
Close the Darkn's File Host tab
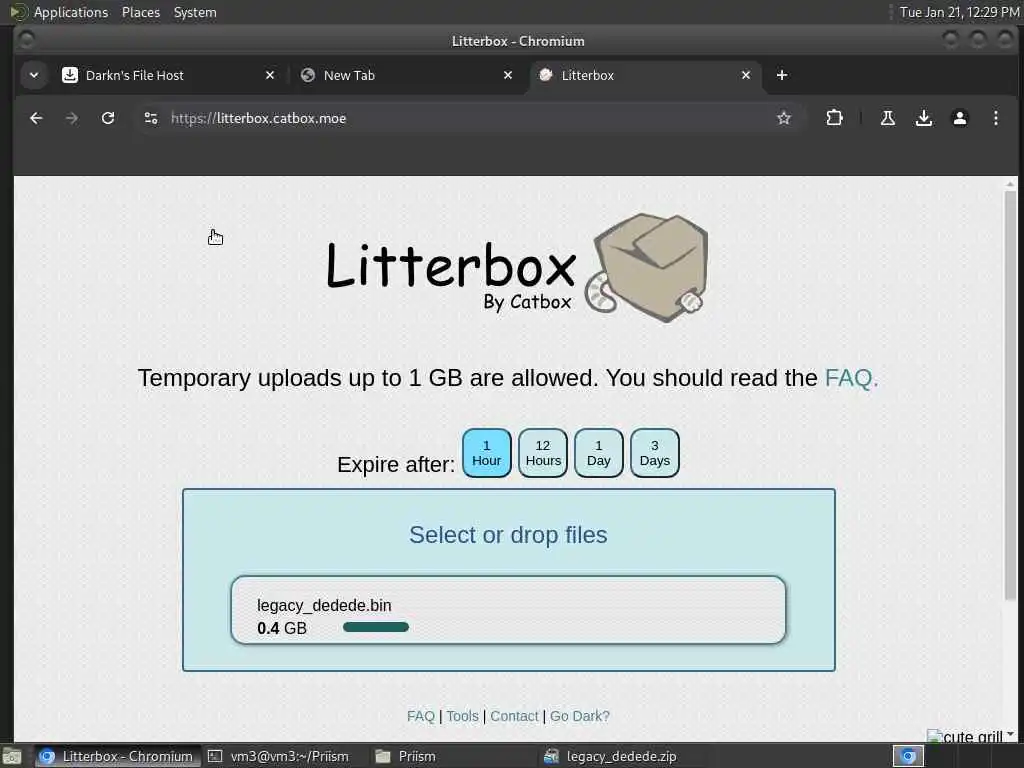point(270,75)
